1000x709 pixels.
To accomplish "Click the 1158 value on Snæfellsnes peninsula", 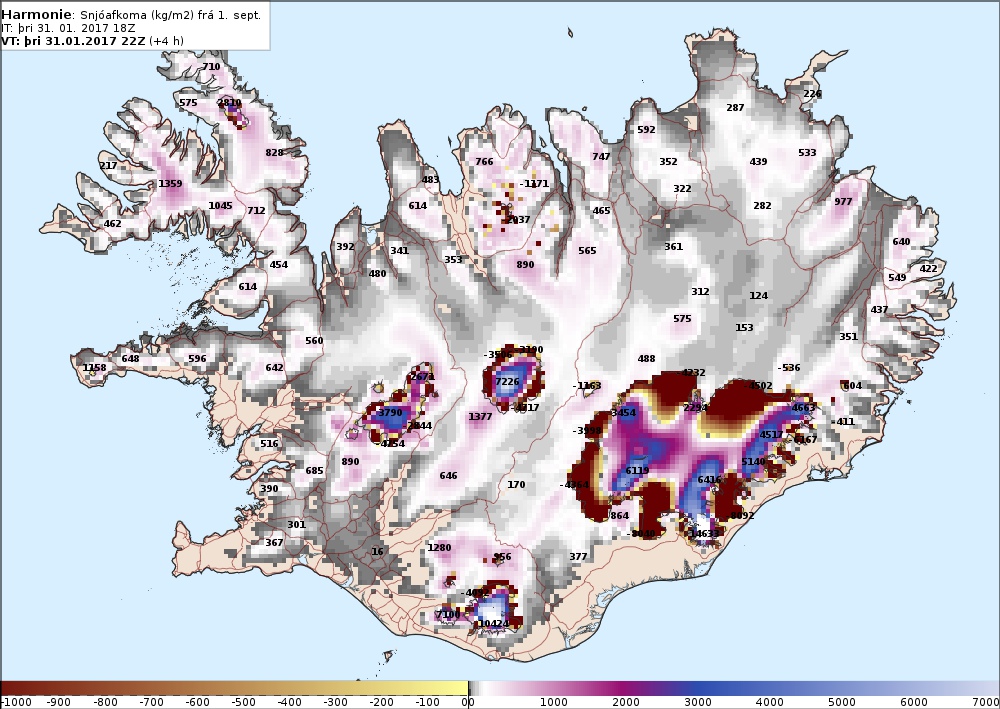I will [x=94, y=367].
